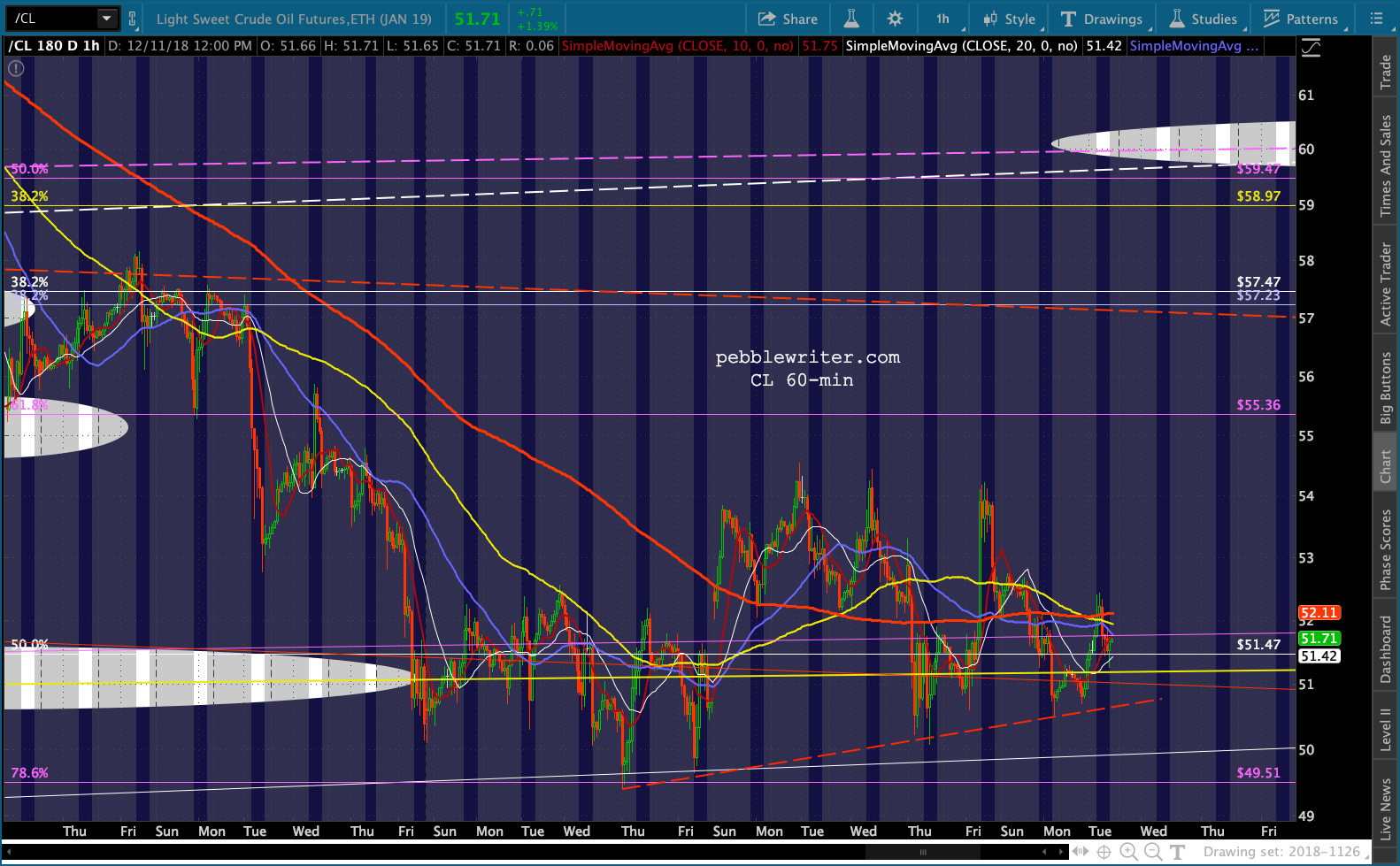Click the text drawing tool T icon
The width and height of the screenshot is (1400, 866).
tap(1177, 852)
